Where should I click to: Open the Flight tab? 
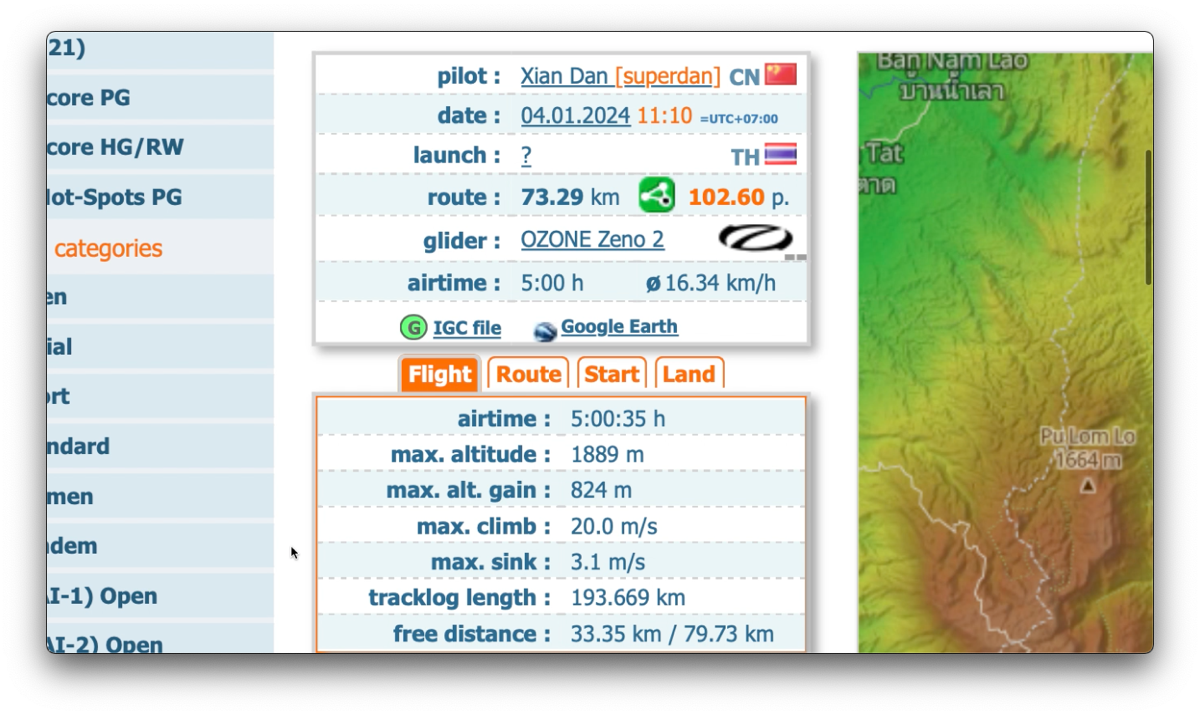point(439,374)
